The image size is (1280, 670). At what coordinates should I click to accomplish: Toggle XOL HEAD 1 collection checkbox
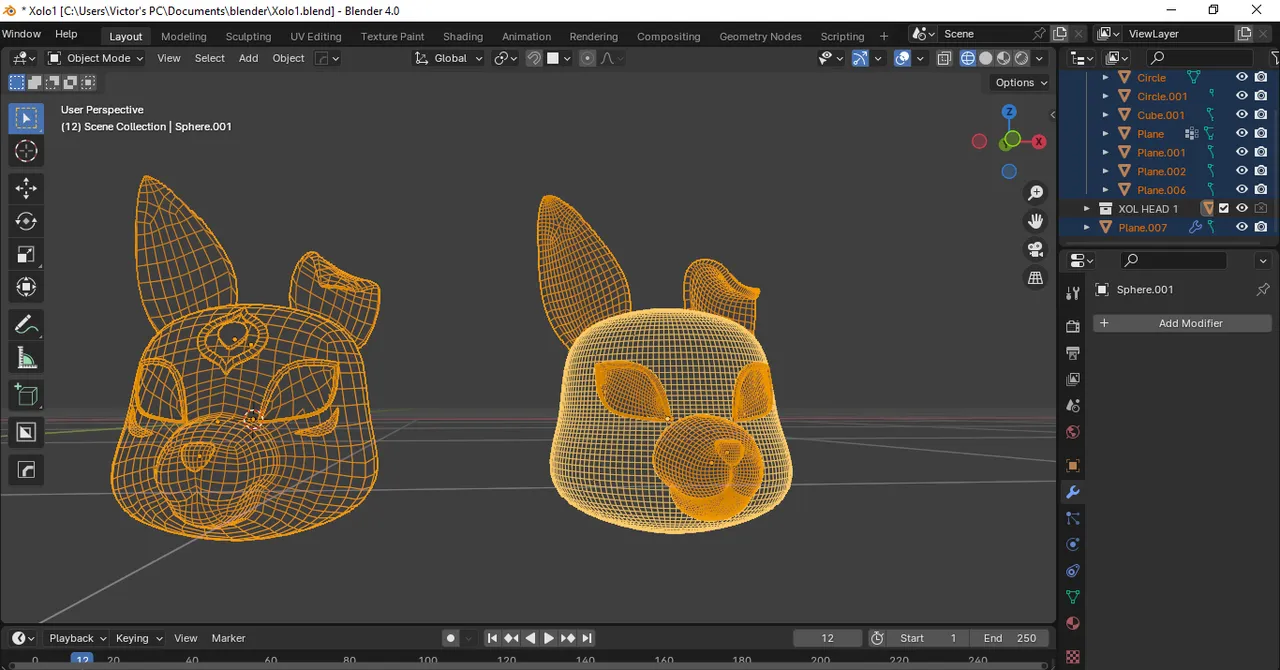(x=1224, y=209)
